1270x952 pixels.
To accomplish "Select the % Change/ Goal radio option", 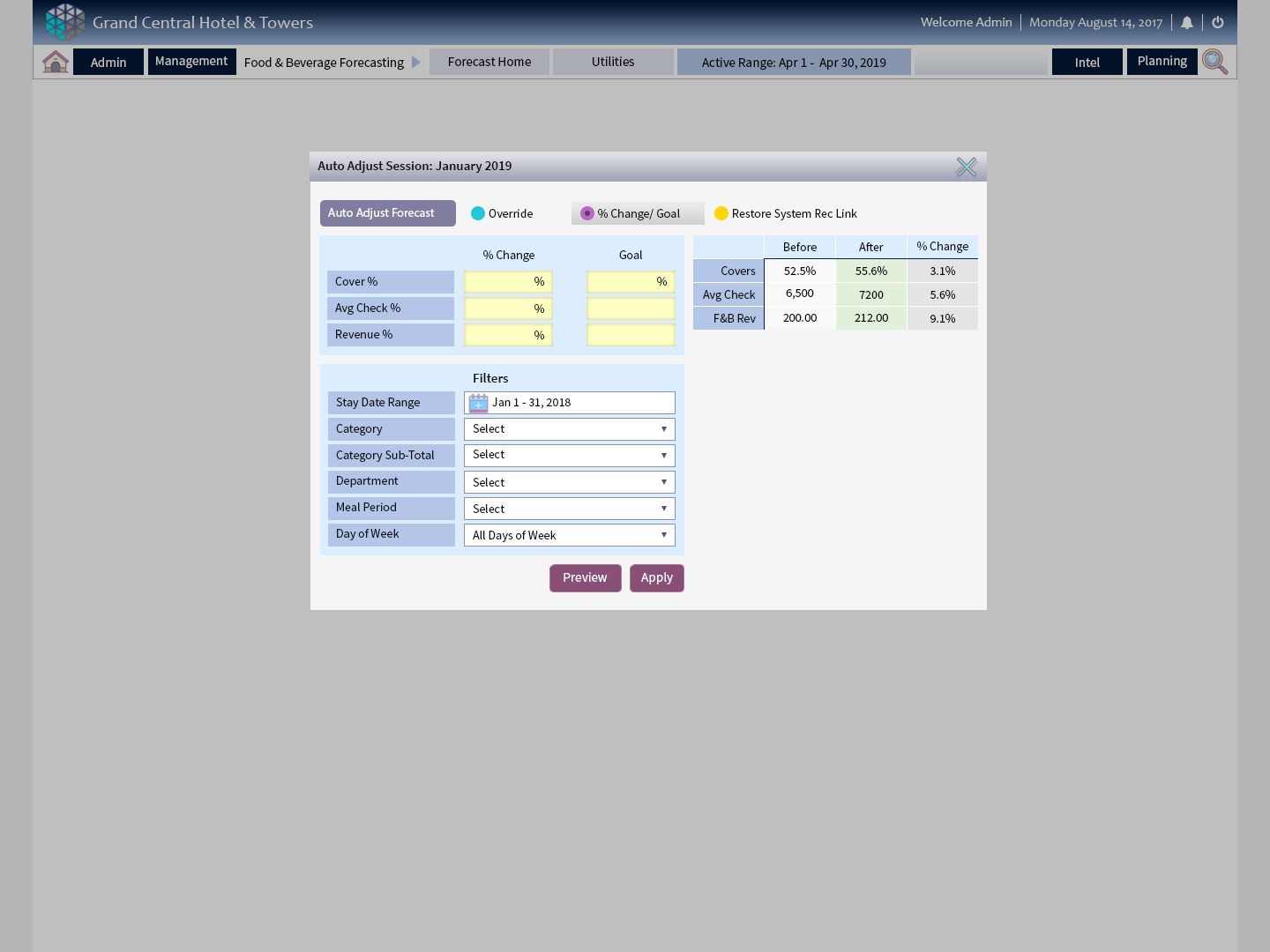I will tap(587, 213).
